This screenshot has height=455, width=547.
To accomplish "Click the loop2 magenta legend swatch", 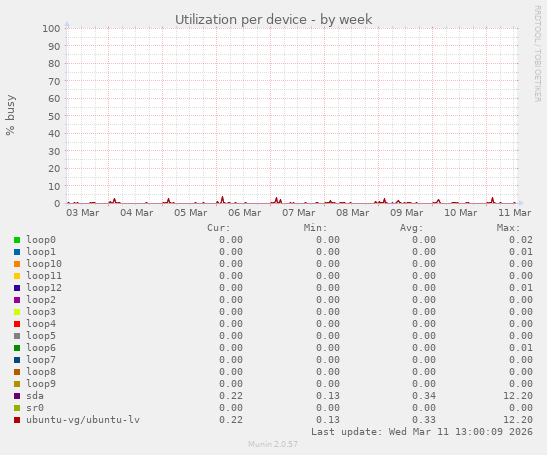I will (x=17, y=300).
